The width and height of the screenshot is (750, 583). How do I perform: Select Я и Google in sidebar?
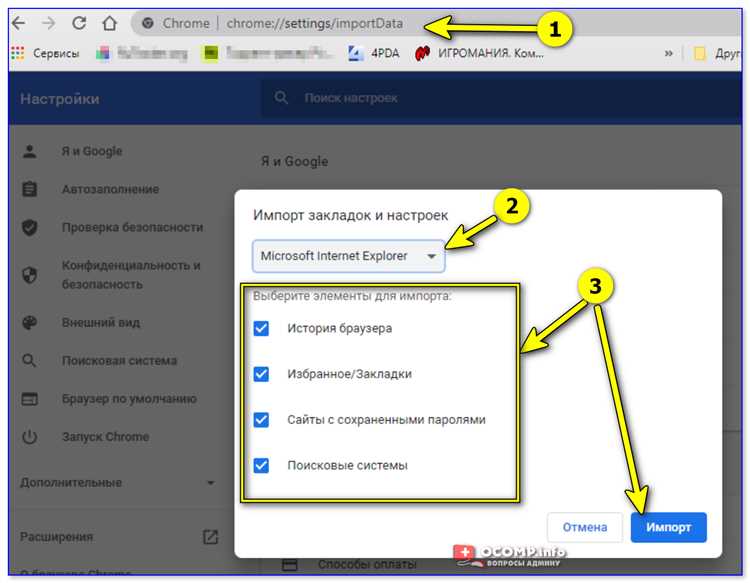coord(92,151)
